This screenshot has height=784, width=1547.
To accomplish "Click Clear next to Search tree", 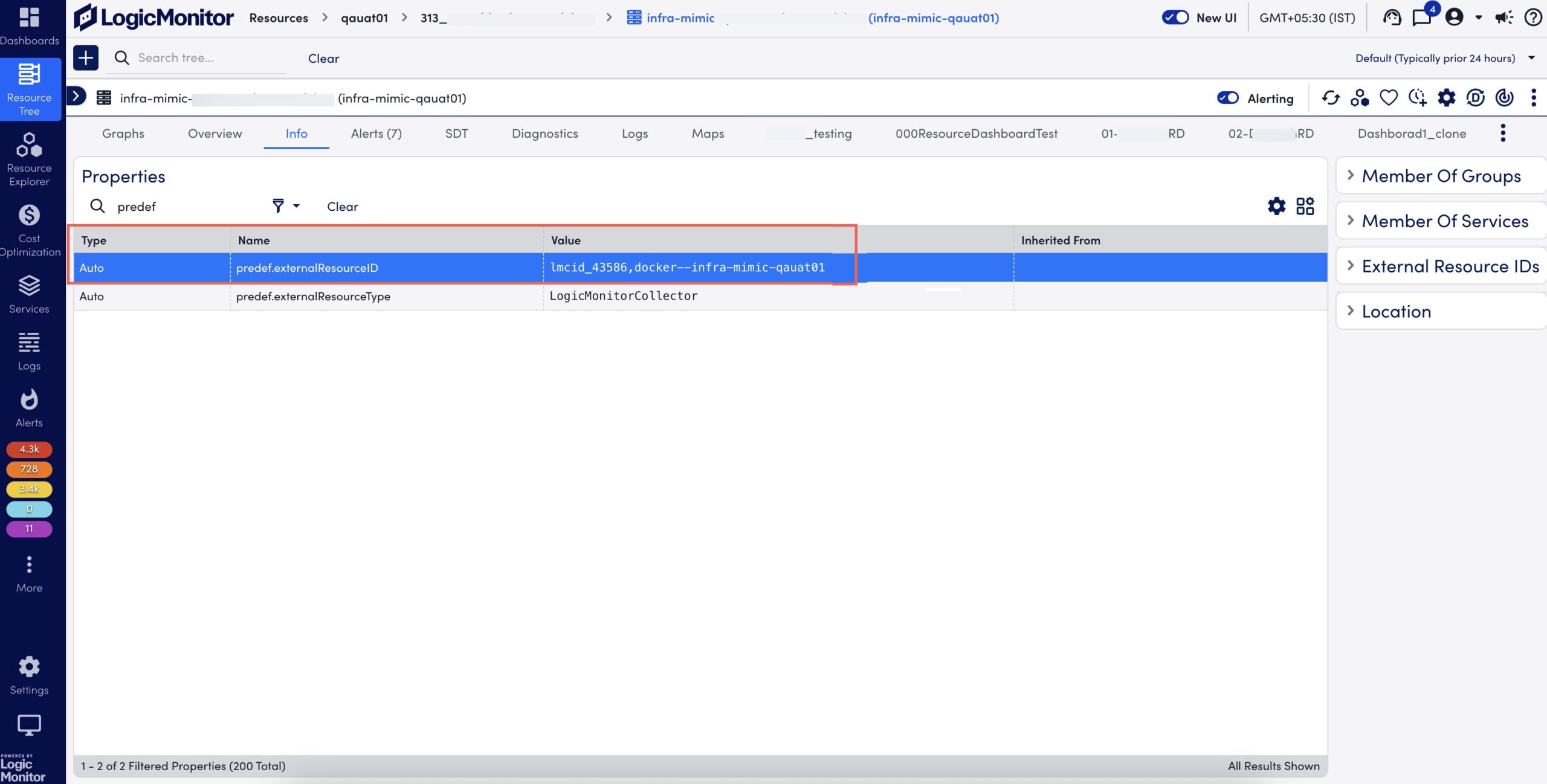I will [324, 58].
